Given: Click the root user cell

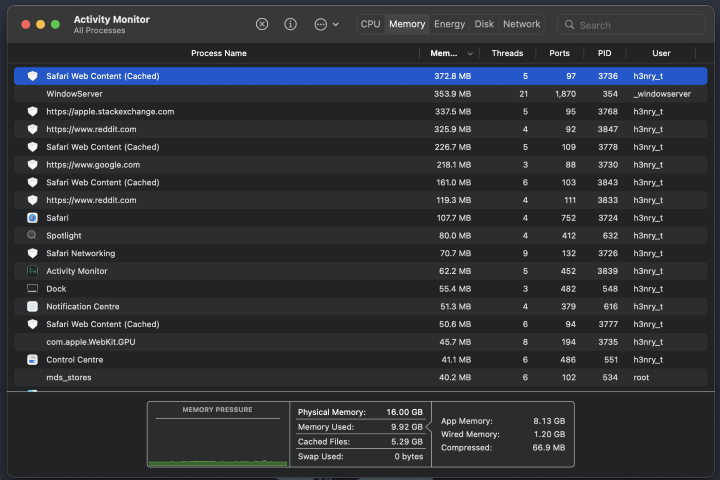Looking at the screenshot, I should pyautogui.click(x=641, y=378).
